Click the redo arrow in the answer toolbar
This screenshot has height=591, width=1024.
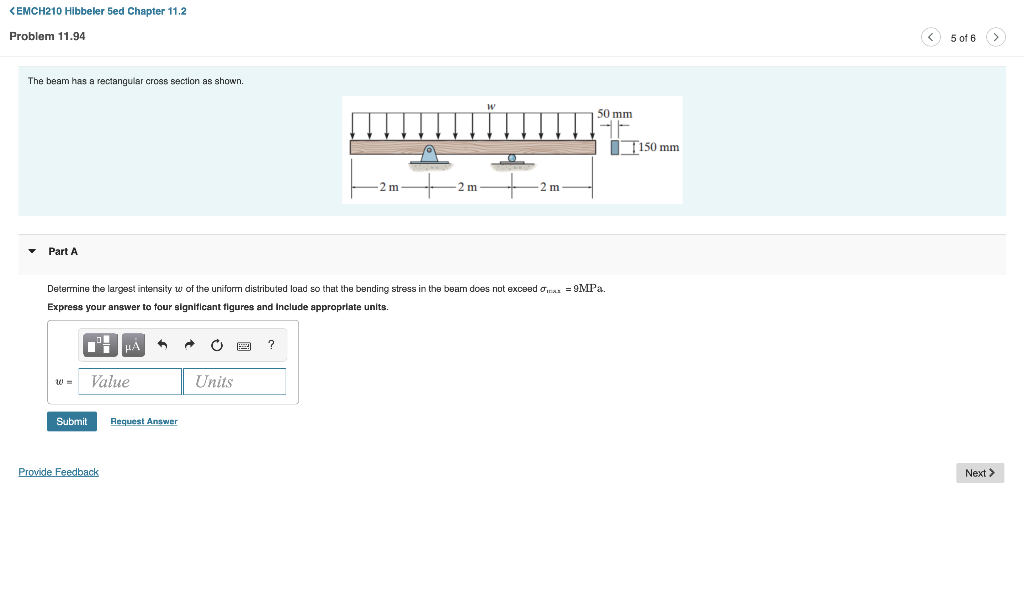point(189,345)
